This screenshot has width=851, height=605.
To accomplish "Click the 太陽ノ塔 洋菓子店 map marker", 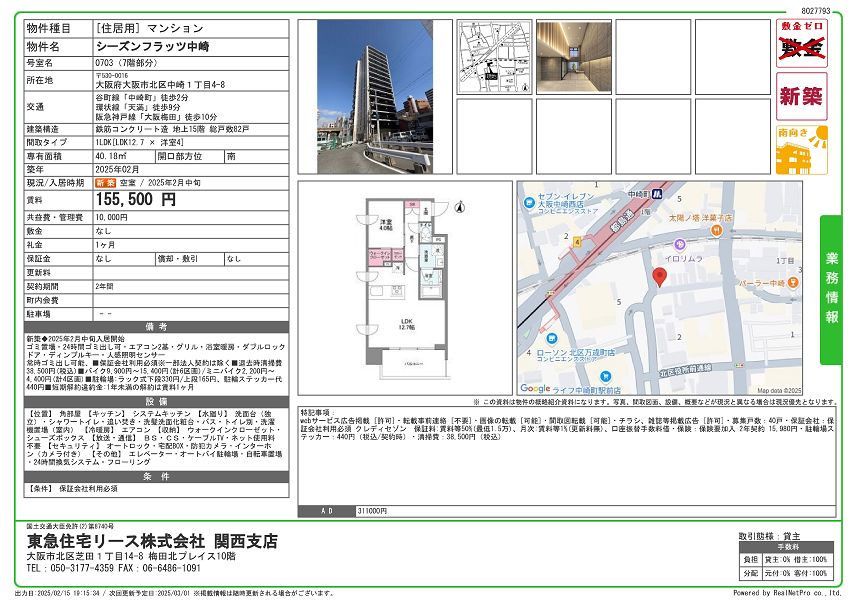I will (716, 230).
